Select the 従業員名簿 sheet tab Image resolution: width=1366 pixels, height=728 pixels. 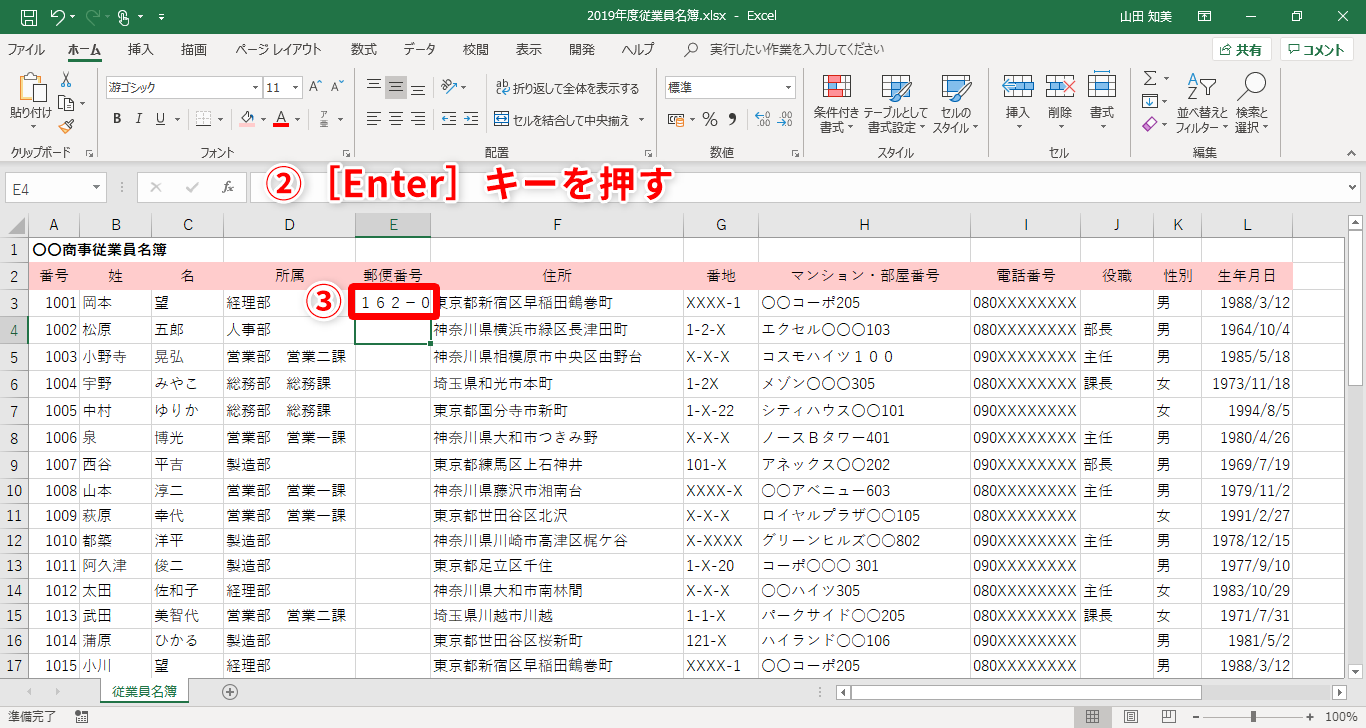144,691
